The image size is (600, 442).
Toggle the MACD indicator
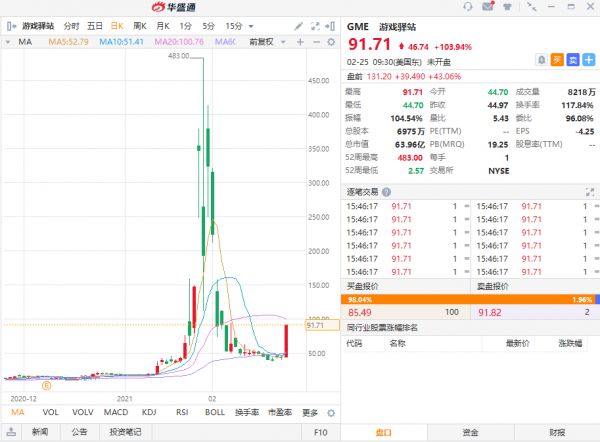pos(116,412)
